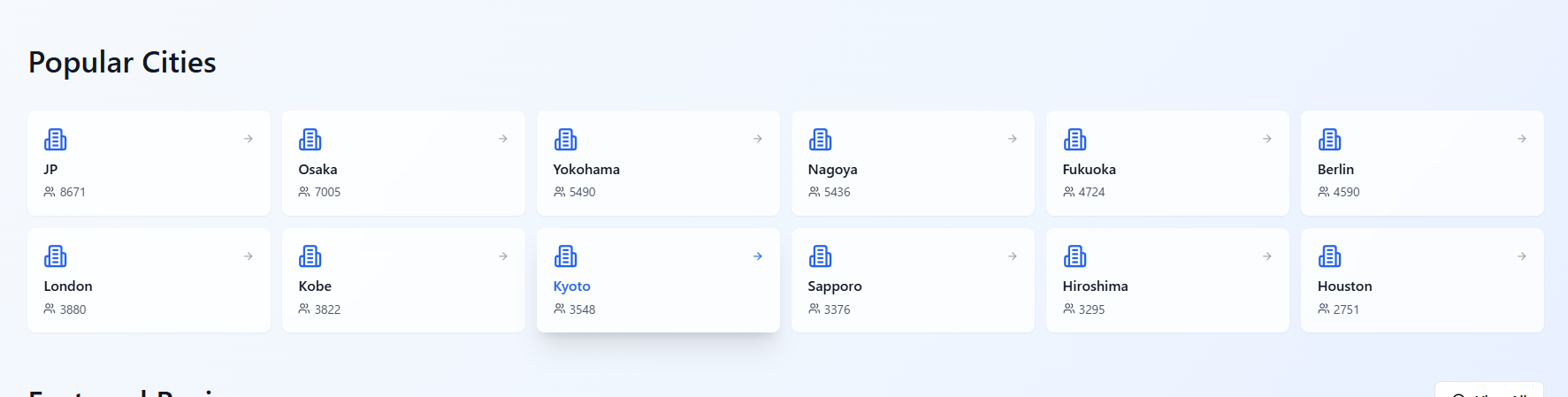Image resolution: width=1568 pixels, height=397 pixels.
Task: Click the arrow icon on Hiroshima card
Action: 1266,256
